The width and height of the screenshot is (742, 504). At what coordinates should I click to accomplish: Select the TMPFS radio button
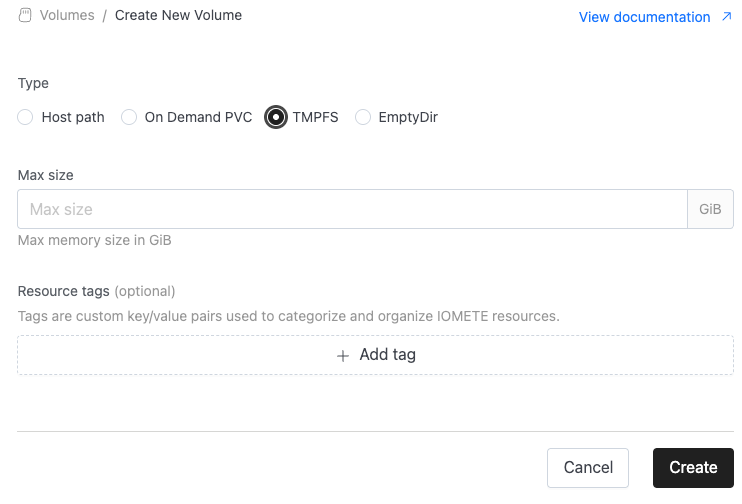point(275,117)
